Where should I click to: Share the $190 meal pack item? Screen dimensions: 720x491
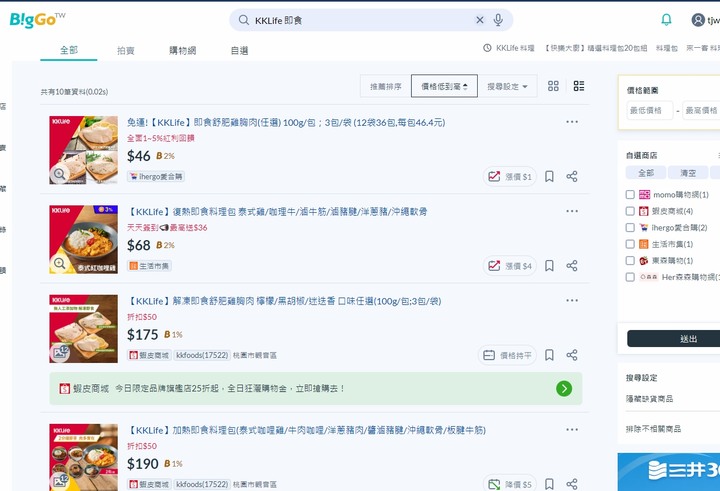(x=572, y=484)
